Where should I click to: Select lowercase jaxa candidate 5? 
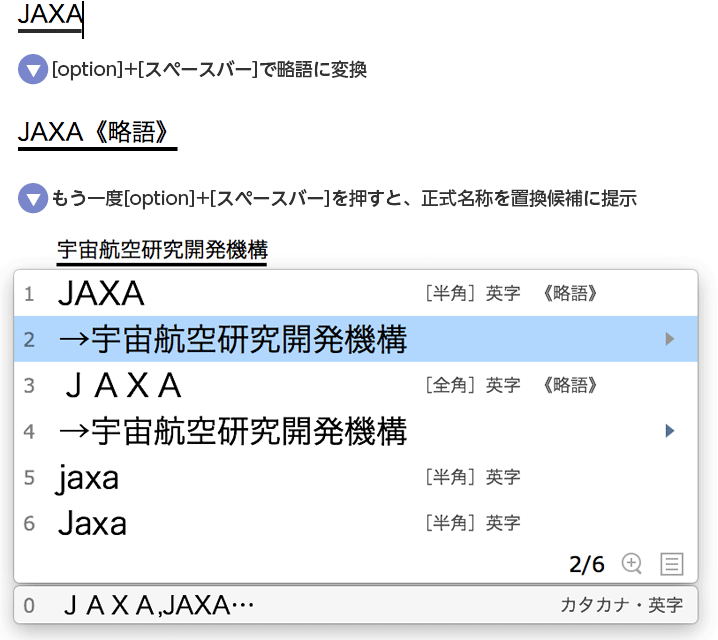coord(356,477)
